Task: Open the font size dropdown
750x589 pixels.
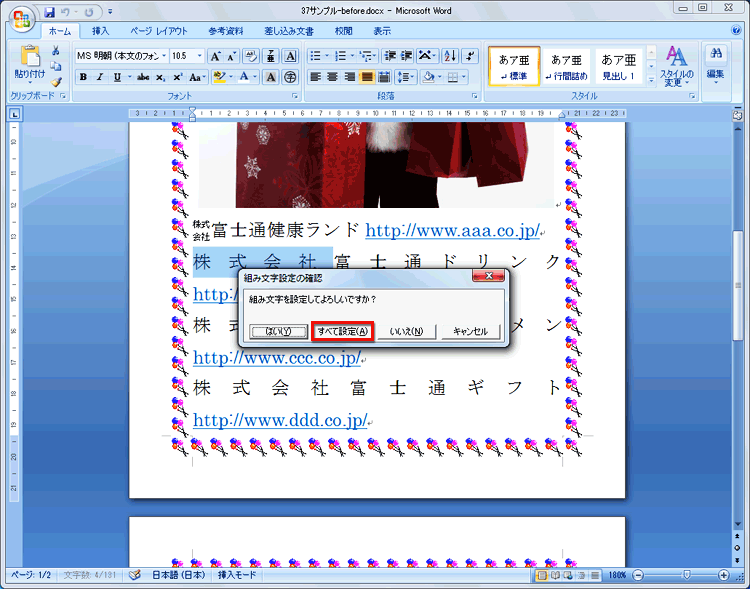Action: pos(200,56)
